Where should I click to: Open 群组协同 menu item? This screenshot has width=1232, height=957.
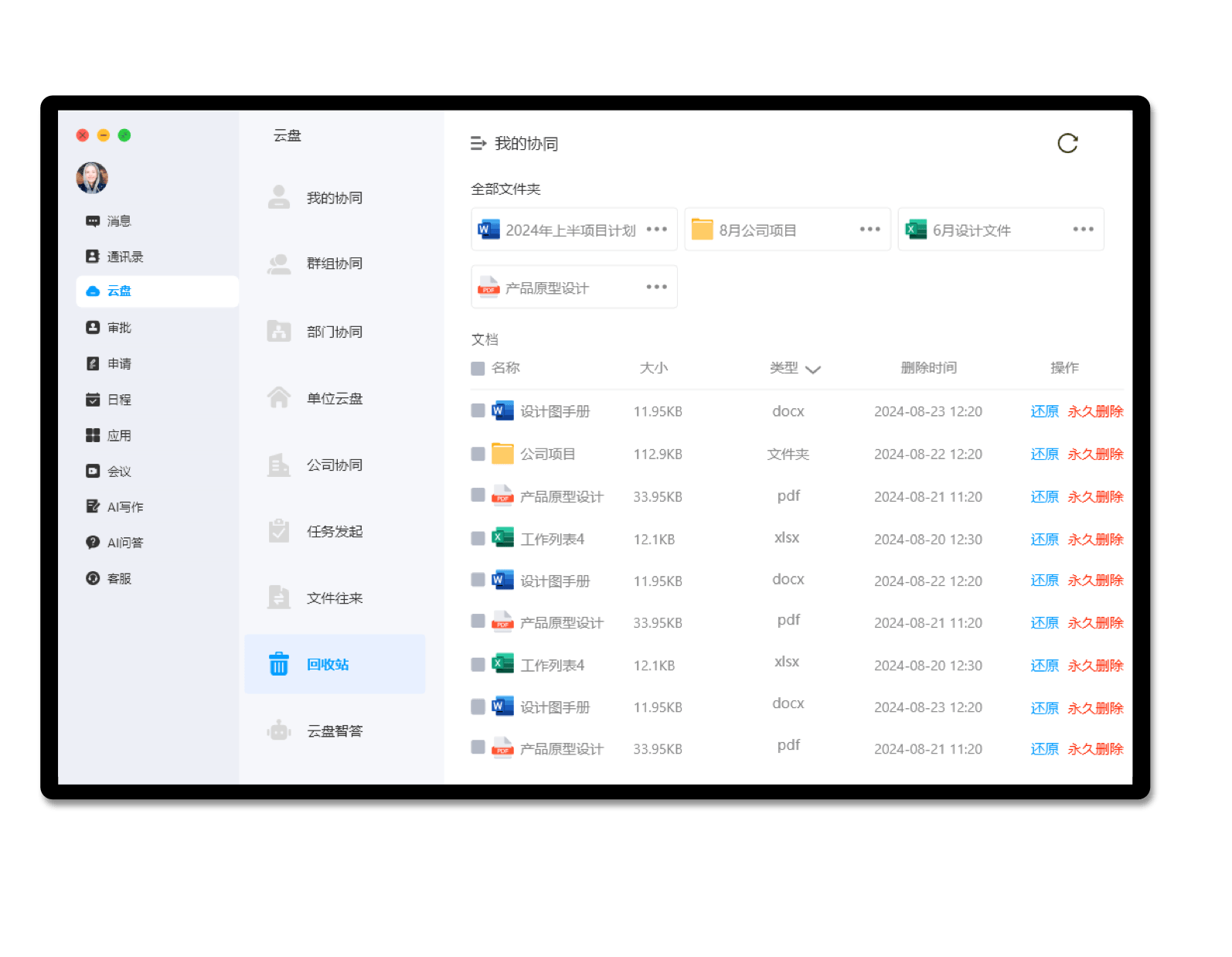[335, 264]
